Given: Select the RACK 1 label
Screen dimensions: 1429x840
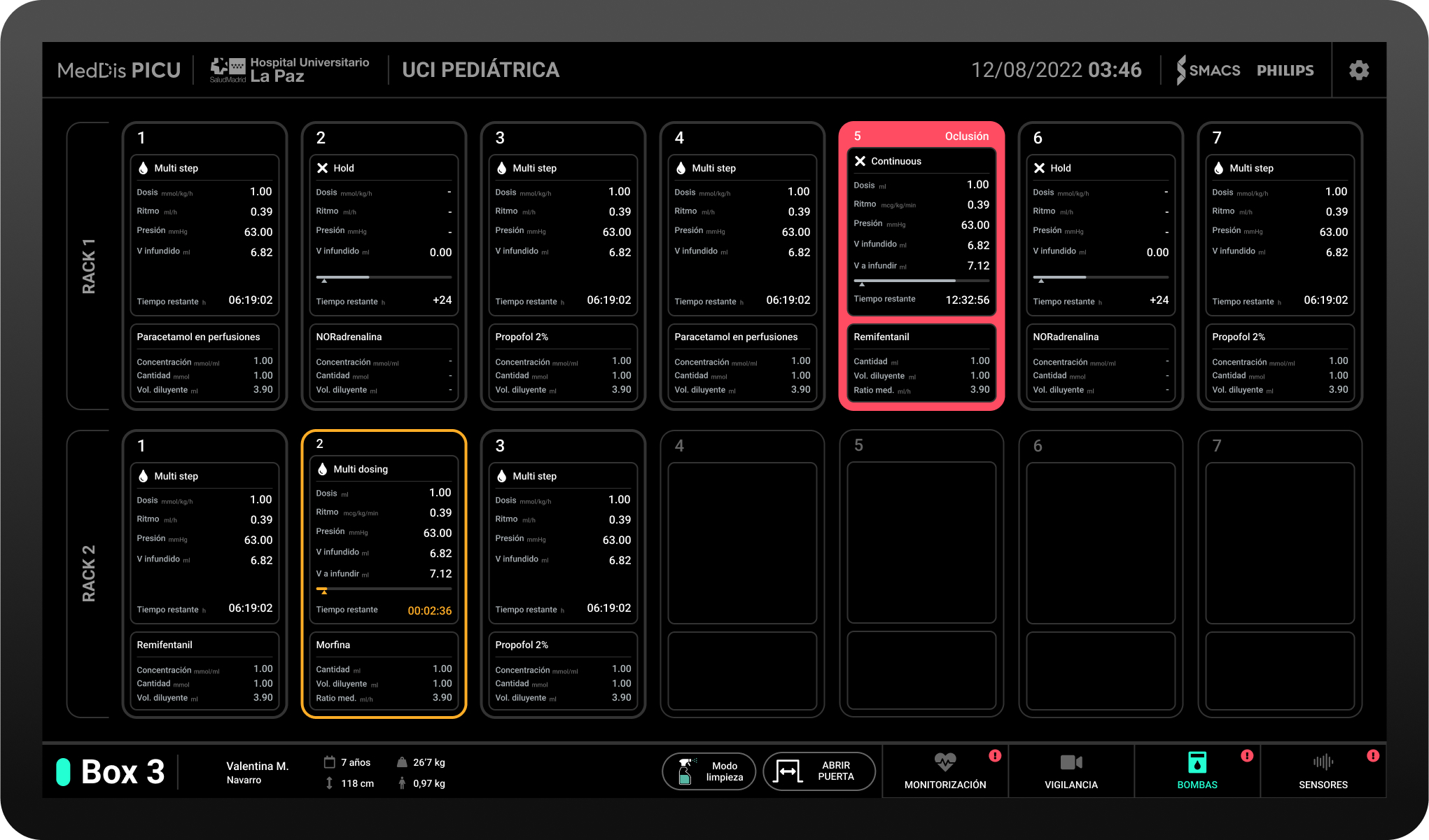Looking at the screenshot, I should click(x=88, y=266).
